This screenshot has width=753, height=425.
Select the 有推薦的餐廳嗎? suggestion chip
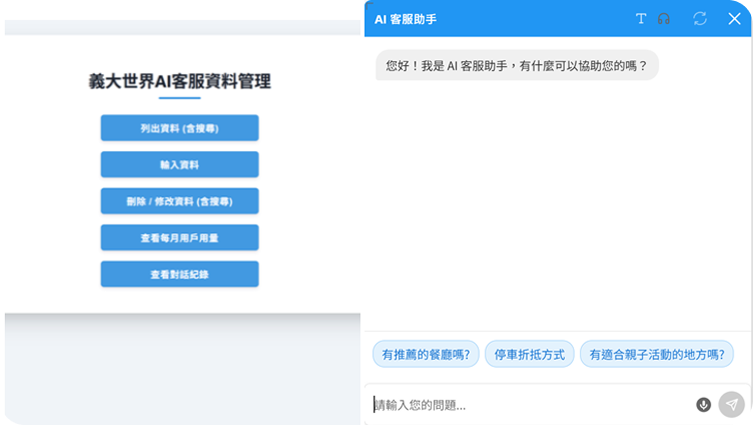pyautogui.click(x=425, y=354)
